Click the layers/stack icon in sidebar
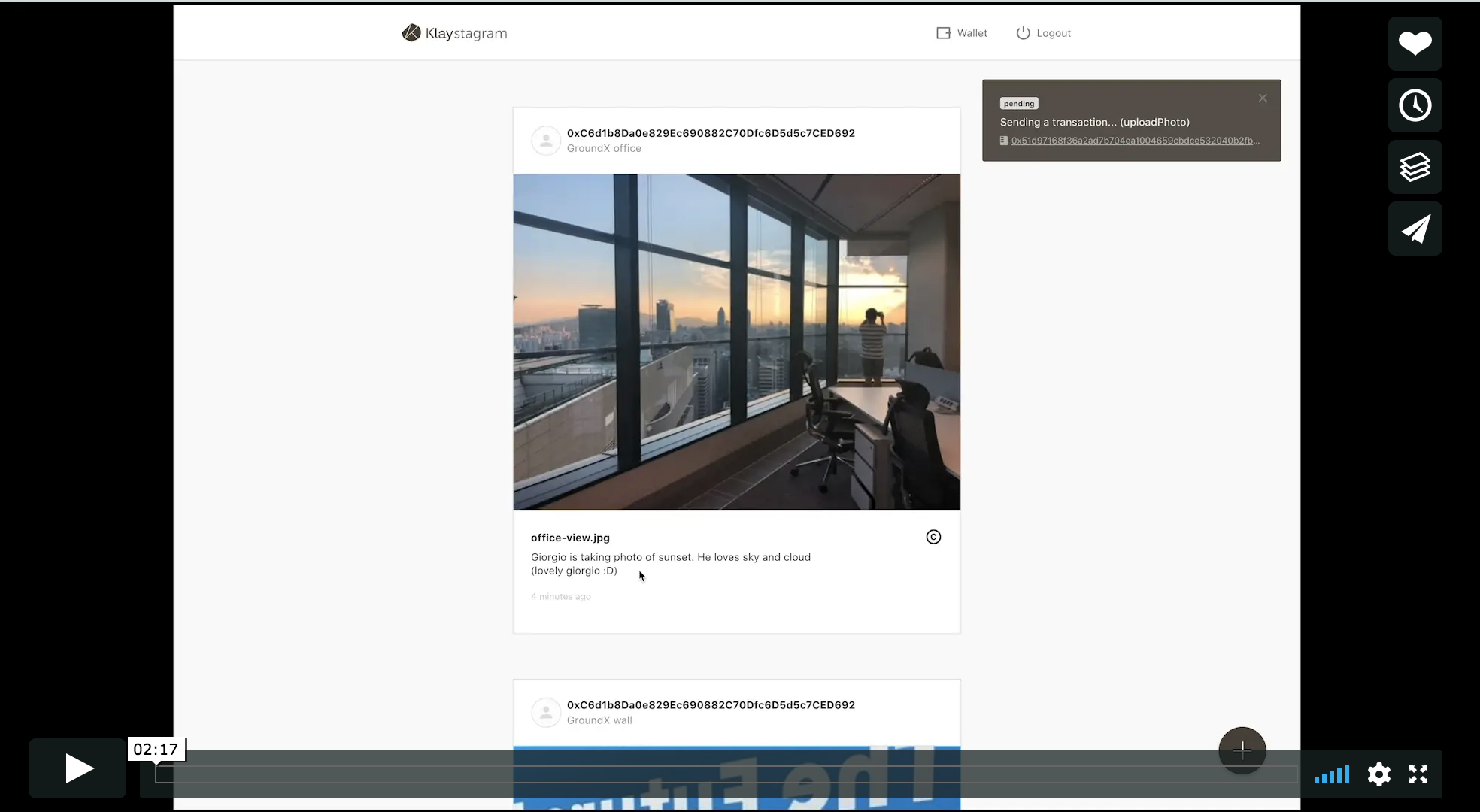Viewport: 1480px width, 812px height. pos(1416,166)
